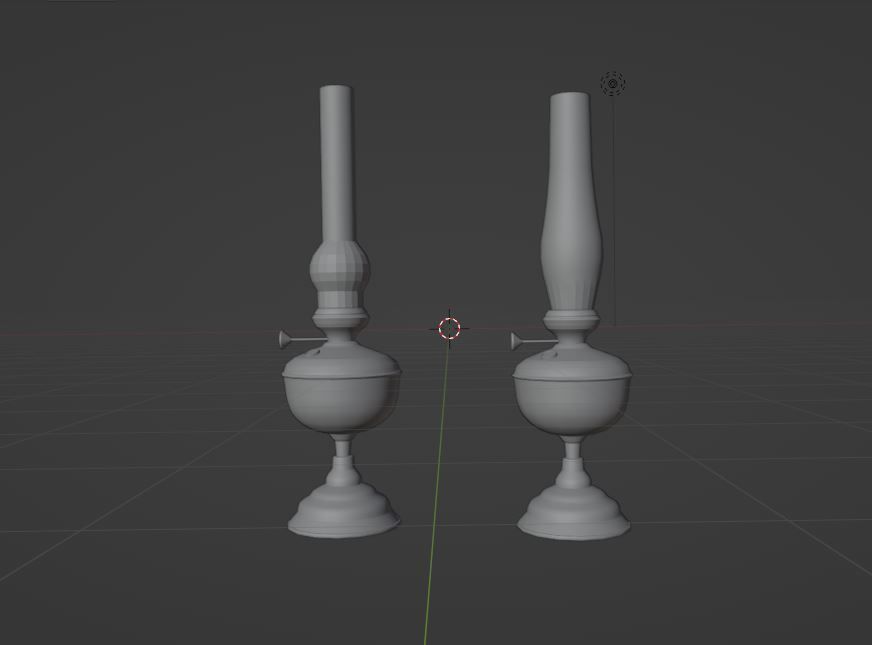Viewport: 872px width, 645px height.
Task: Select the point light object icon
Action: tap(613, 83)
